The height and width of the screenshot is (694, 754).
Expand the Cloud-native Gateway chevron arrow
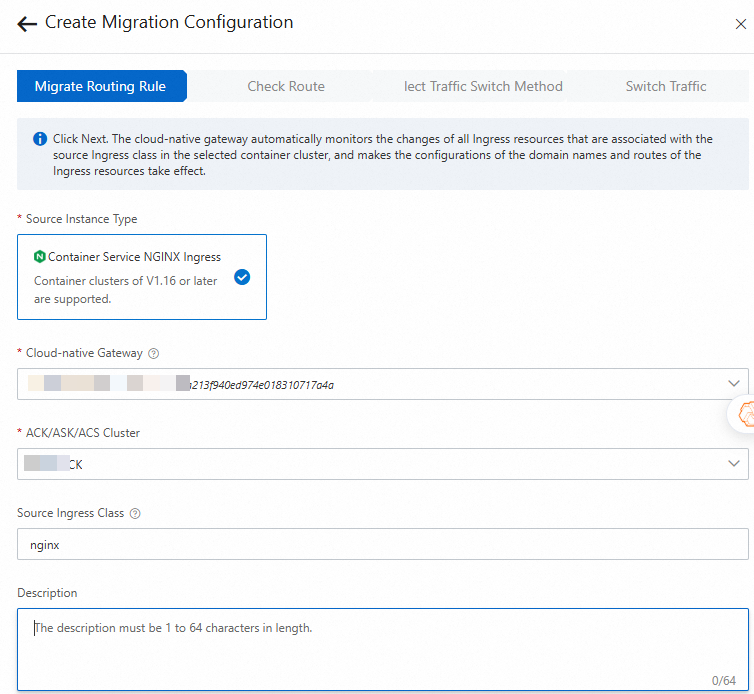733,384
